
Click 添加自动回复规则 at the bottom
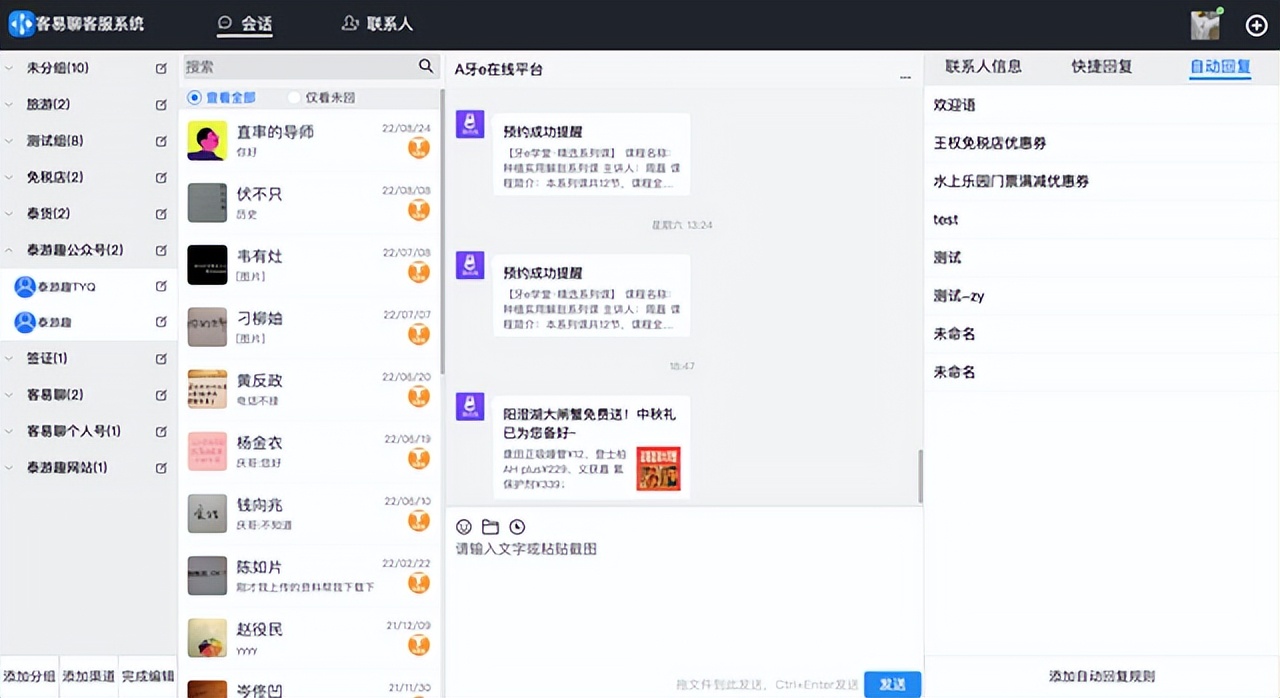click(x=1101, y=677)
